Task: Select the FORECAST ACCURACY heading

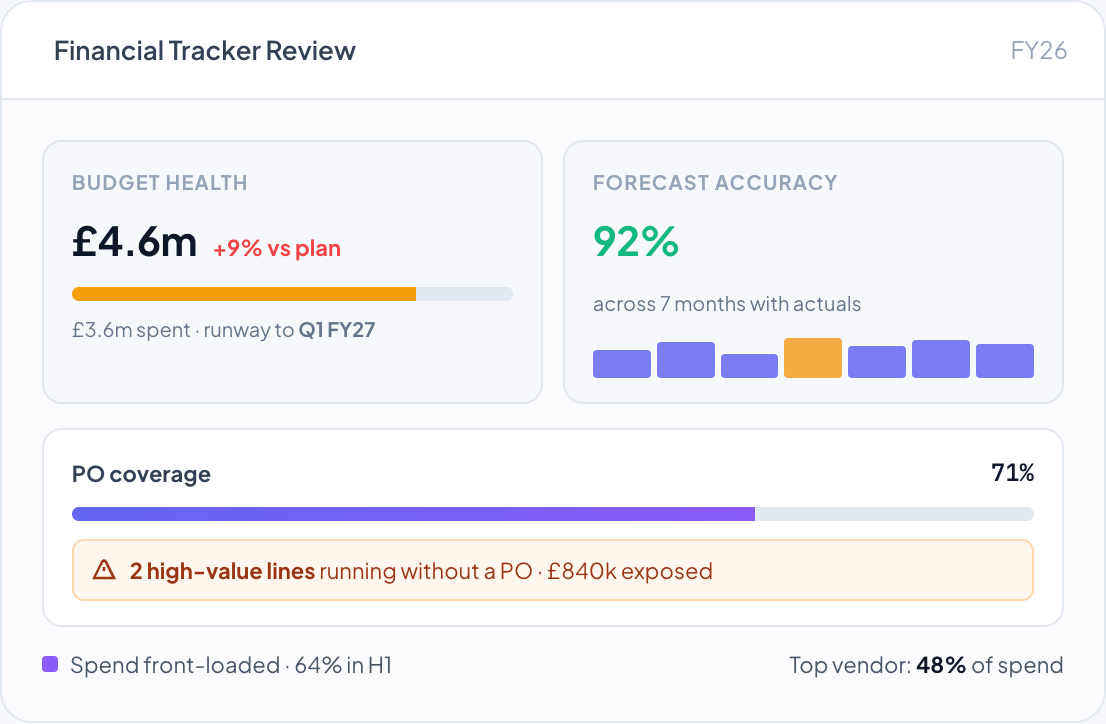Action: point(715,183)
